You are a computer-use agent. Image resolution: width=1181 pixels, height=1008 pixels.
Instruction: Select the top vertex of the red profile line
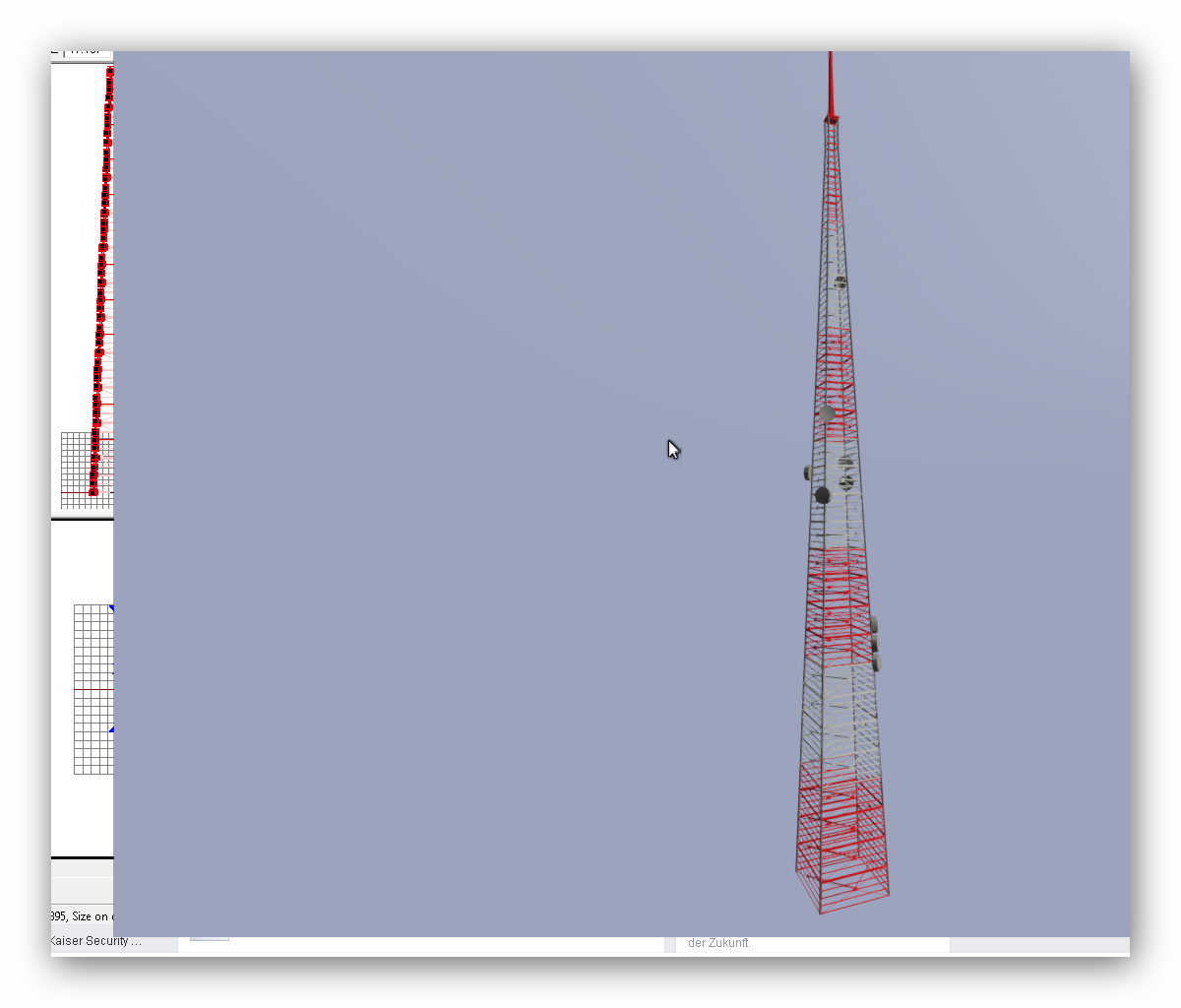pyautogui.click(x=110, y=72)
